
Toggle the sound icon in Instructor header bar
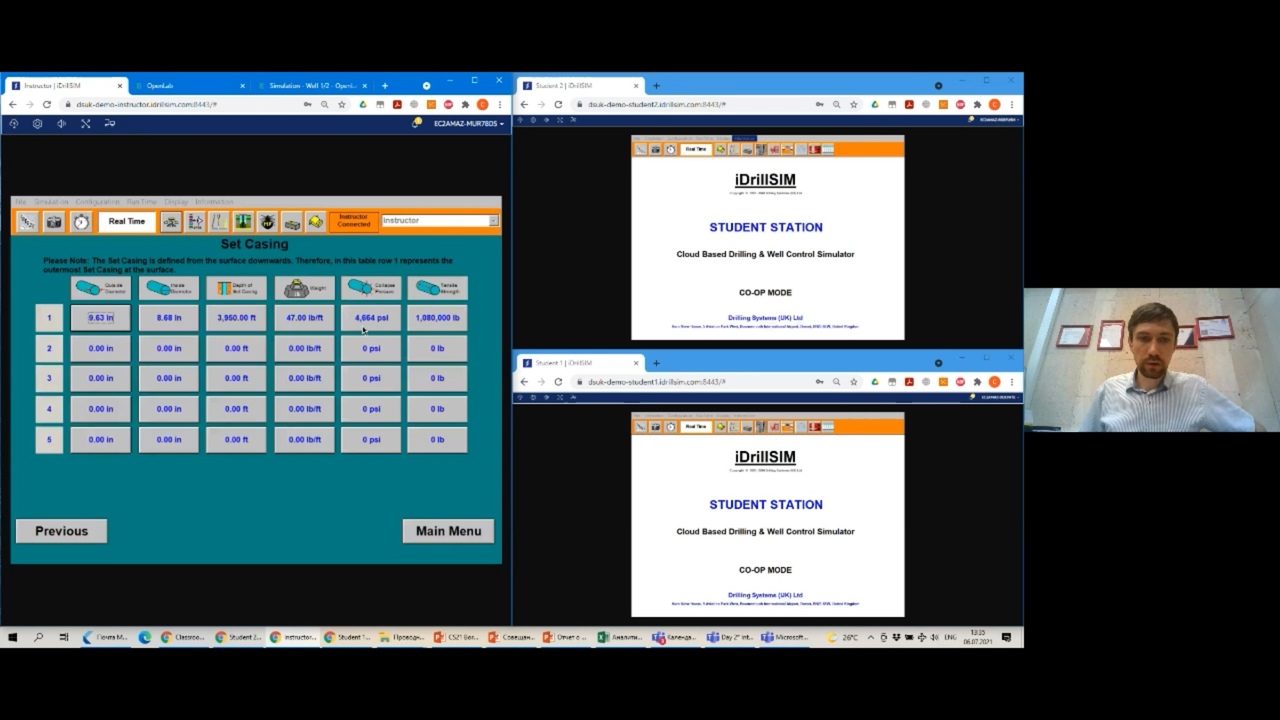click(x=61, y=124)
